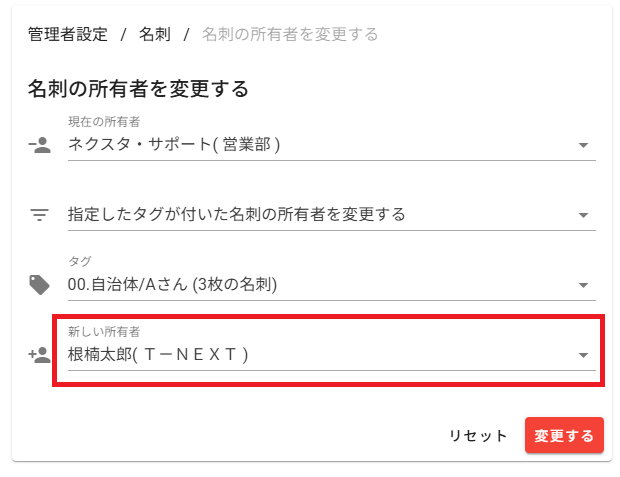Click the 00.自治体/Aさん tag field

coord(300,284)
